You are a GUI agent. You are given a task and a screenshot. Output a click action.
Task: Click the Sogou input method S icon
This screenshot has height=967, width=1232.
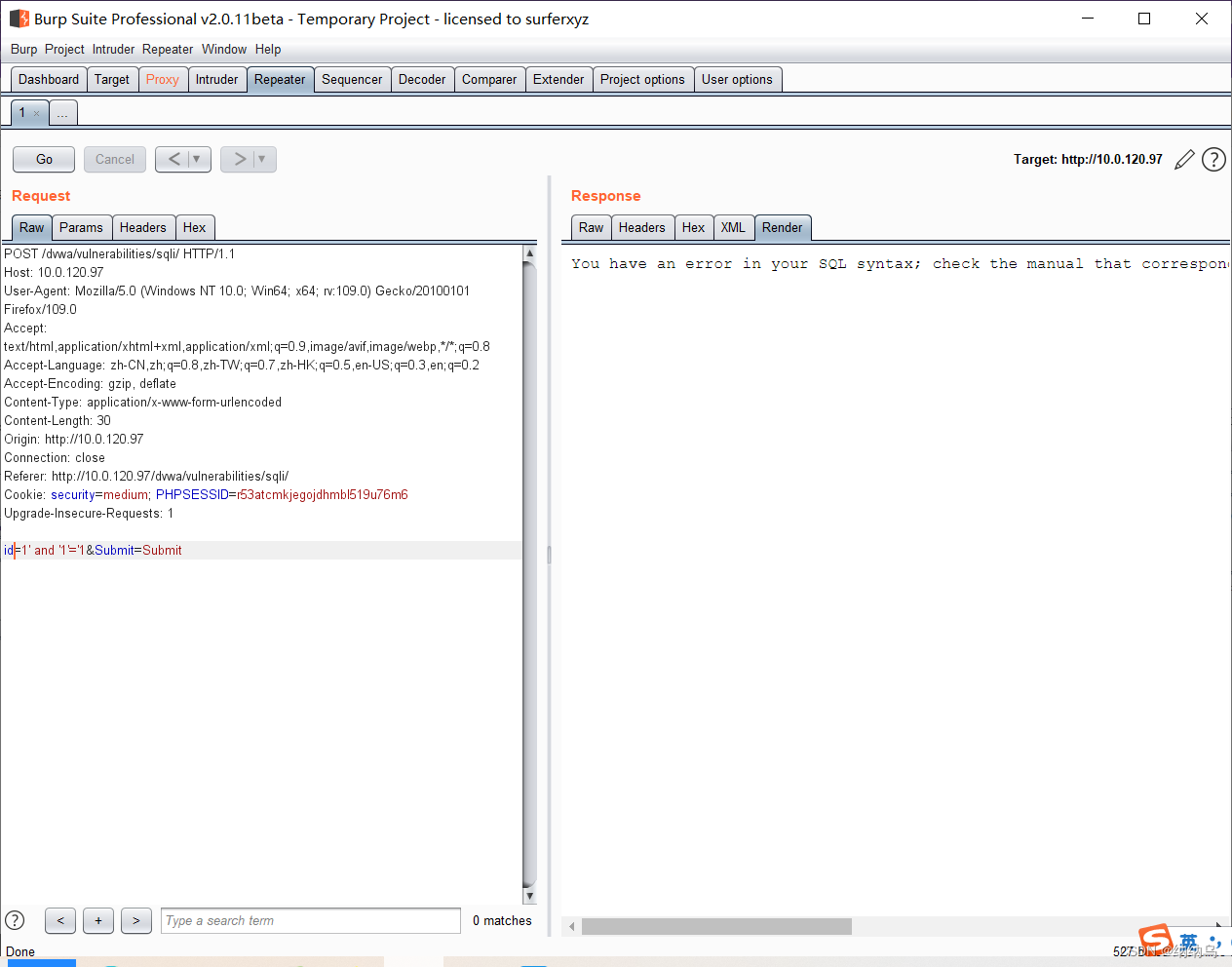click(x=1155, y=940)
